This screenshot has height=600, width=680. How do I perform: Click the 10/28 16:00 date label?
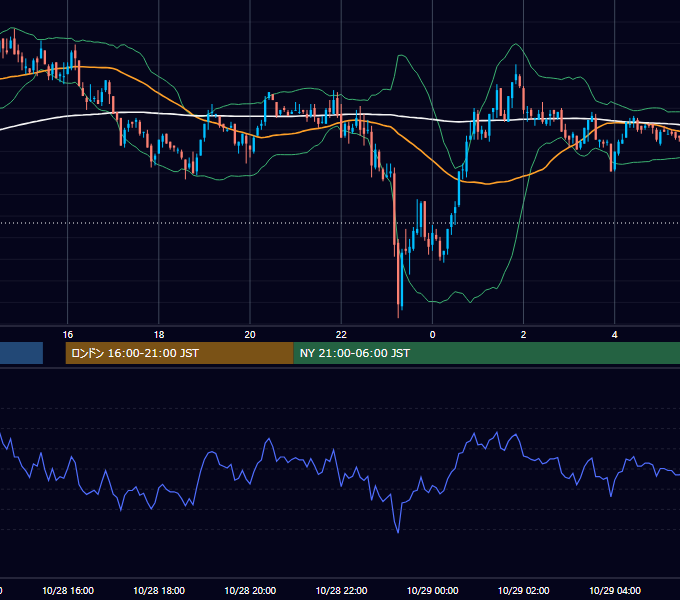(x=68, y=590)
